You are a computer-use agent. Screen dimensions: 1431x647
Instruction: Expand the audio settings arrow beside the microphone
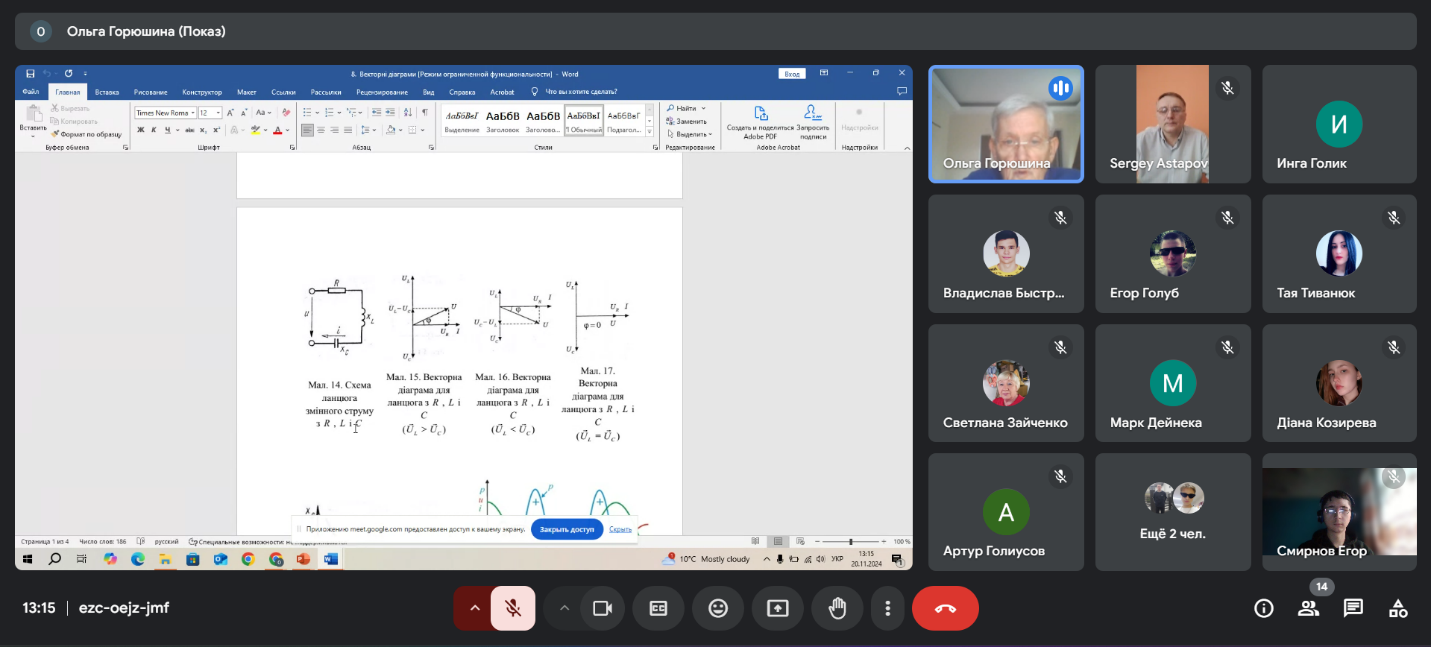[474, 608]
